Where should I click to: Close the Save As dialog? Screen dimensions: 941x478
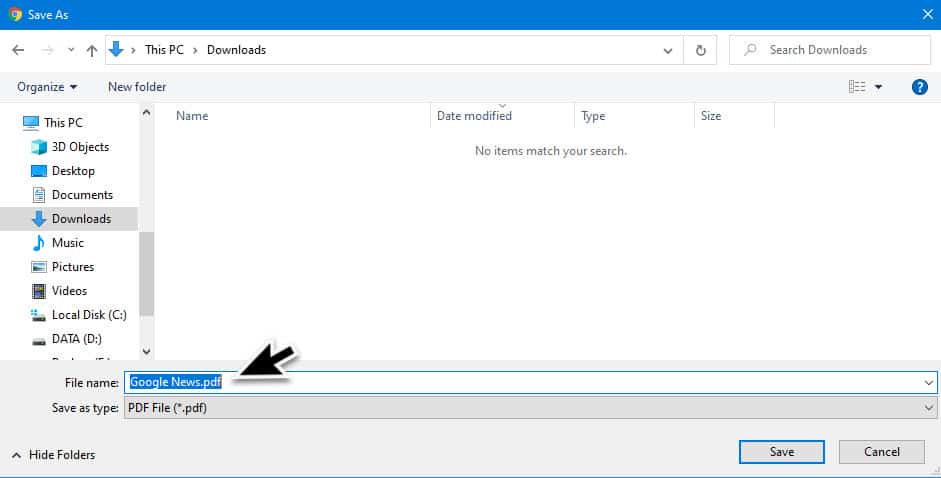point(927,14)
